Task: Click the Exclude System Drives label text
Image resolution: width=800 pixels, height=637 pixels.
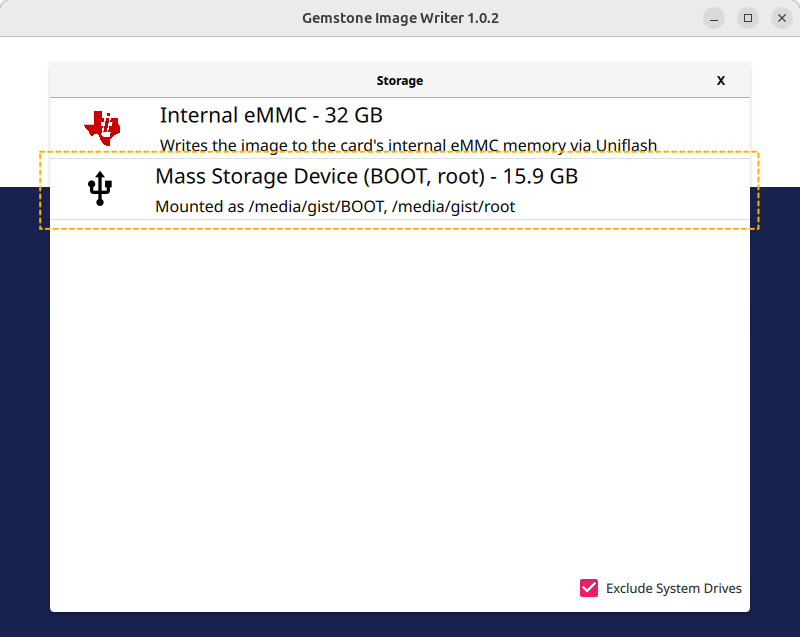Action: pyautogui.click(x=673, y=589)
